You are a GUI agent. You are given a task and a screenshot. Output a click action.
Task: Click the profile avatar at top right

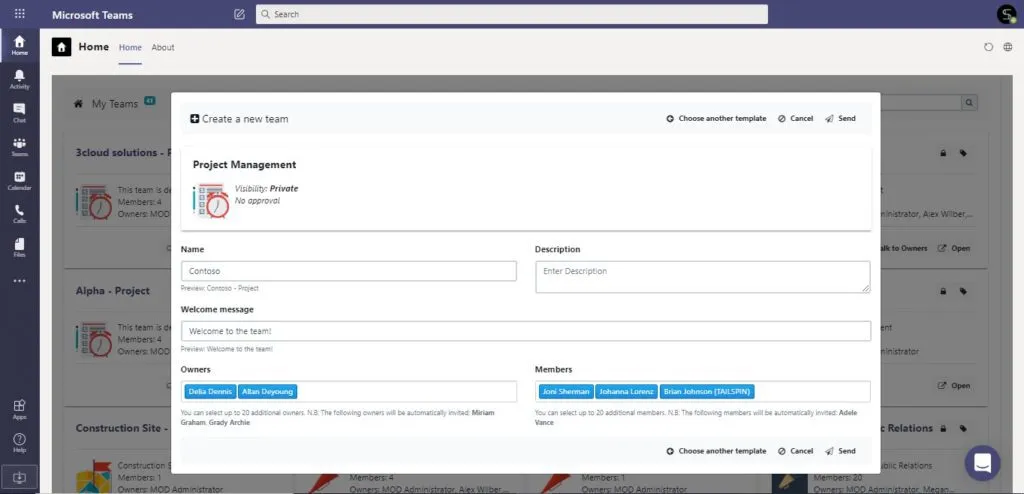pyautogui.click(x=1006, y=14)
